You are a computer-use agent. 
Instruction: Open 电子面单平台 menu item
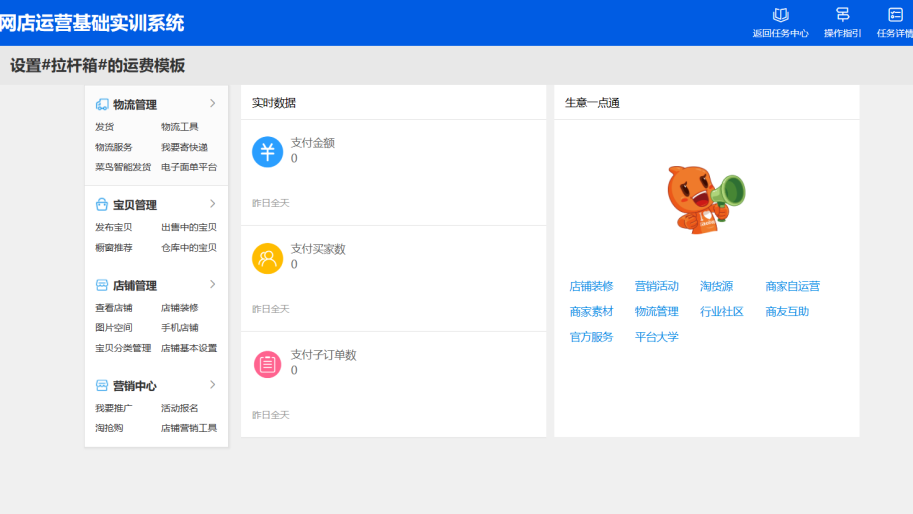pos(189,167)
